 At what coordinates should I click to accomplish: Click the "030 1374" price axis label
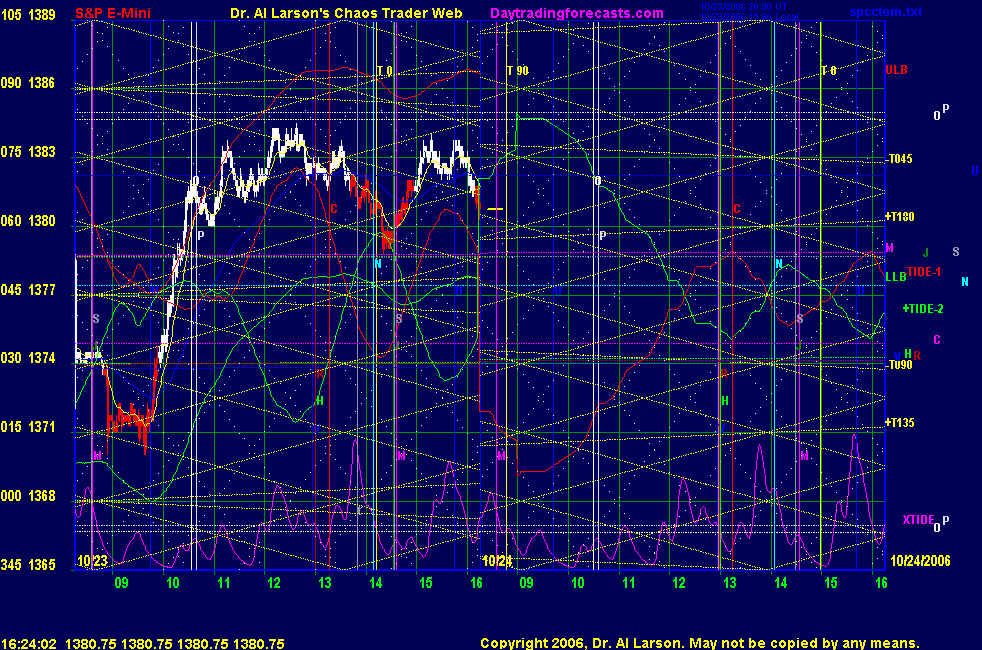coord(28,358)
